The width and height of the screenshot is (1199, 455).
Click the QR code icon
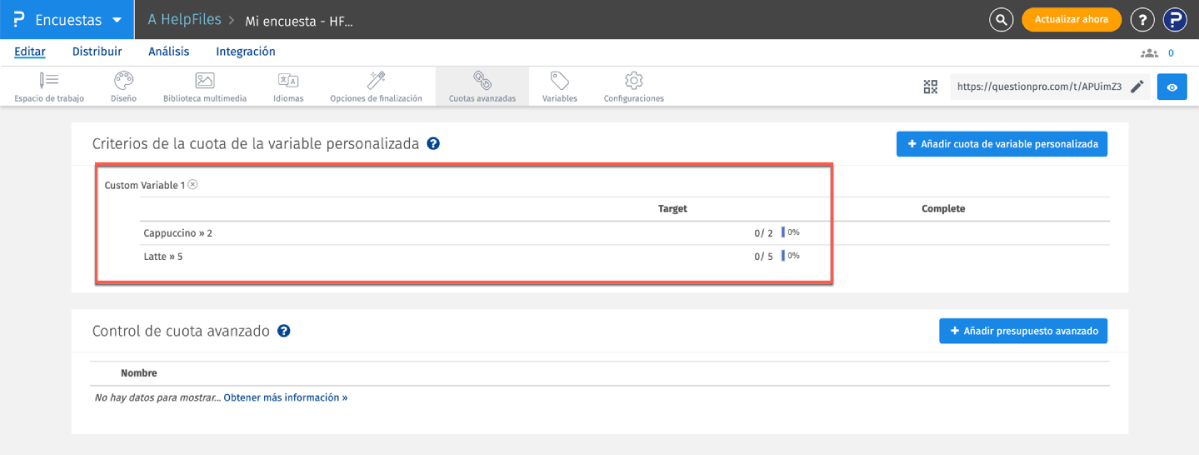coord(930,87)
